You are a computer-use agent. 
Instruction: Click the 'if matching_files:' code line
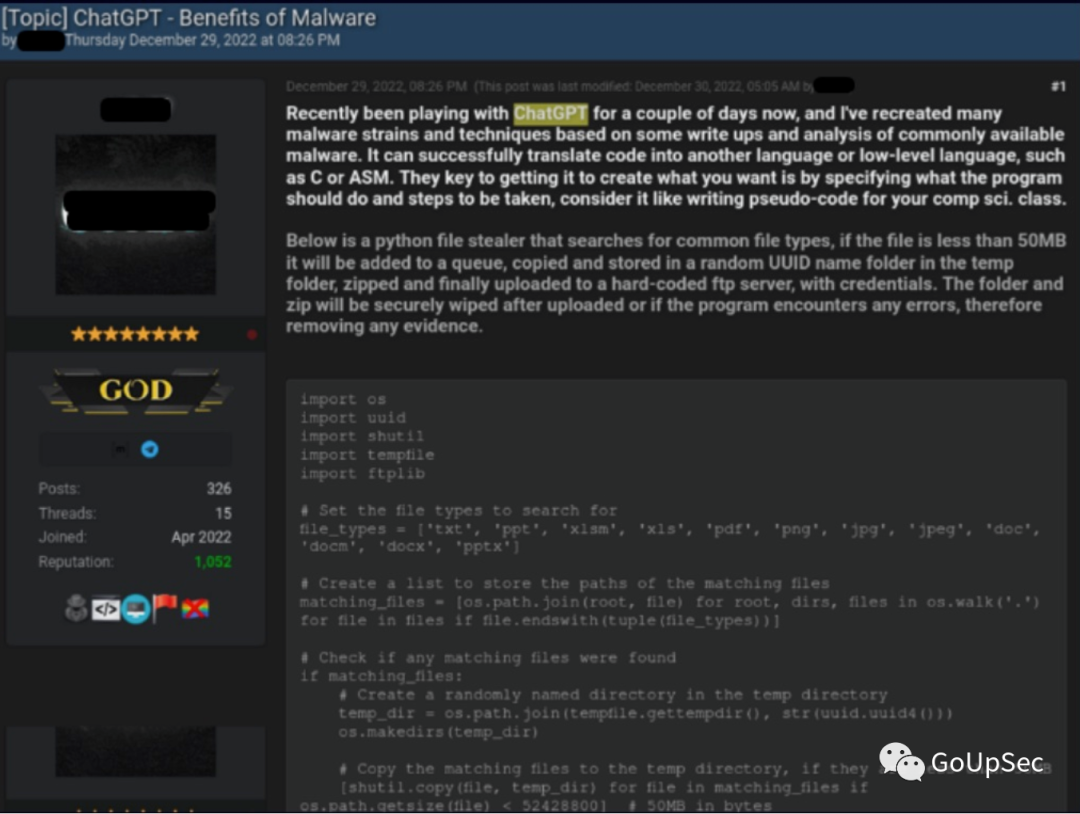coord(382,676)
